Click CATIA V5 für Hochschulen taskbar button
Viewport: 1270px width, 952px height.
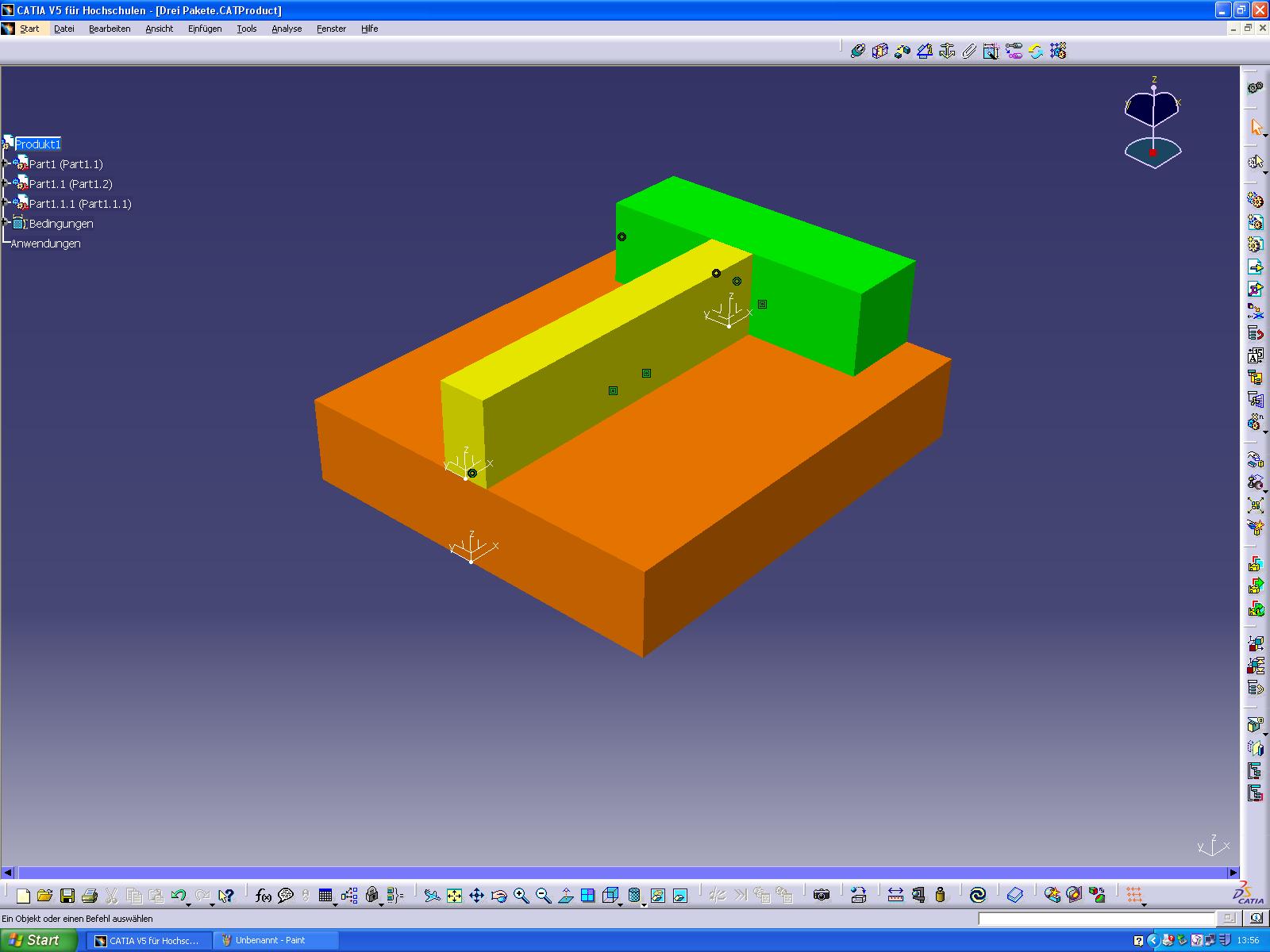(x=148, y=940)
